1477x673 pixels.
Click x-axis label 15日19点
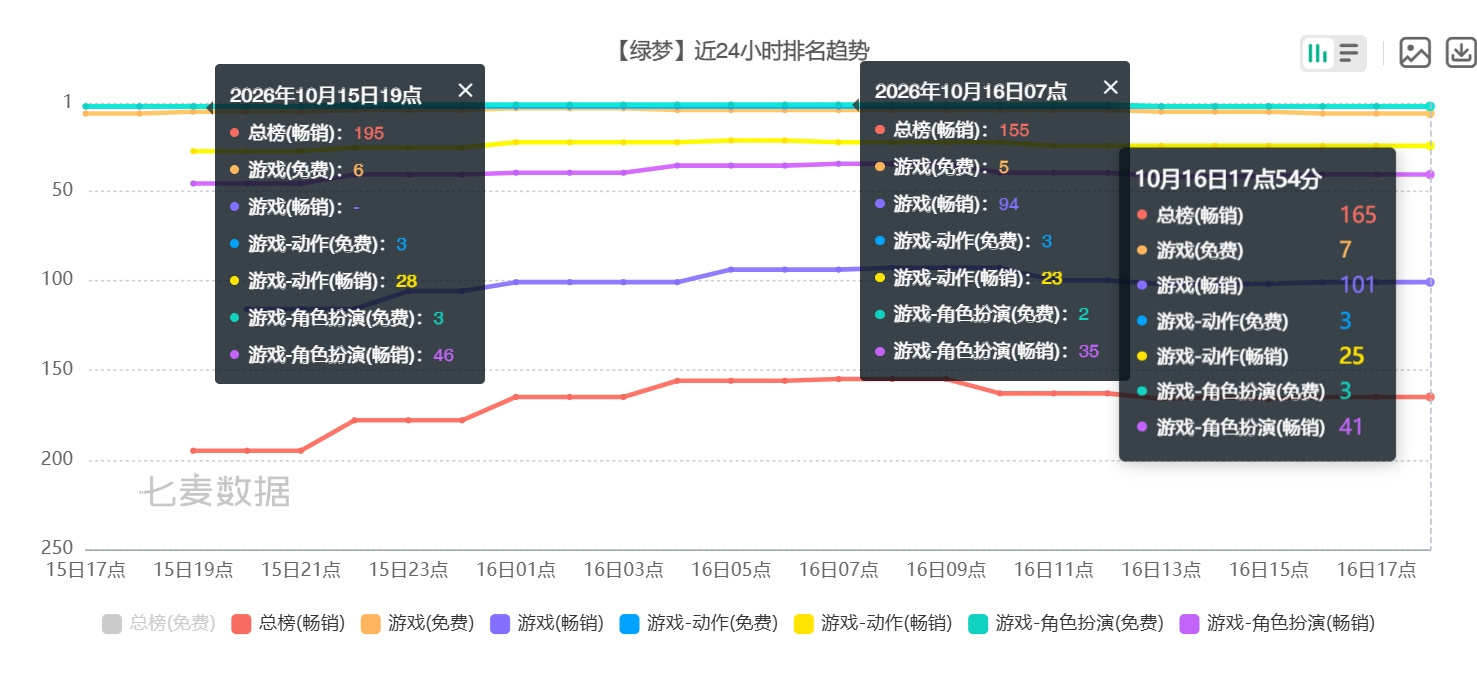pyautogui.click(x=194, y=570)
